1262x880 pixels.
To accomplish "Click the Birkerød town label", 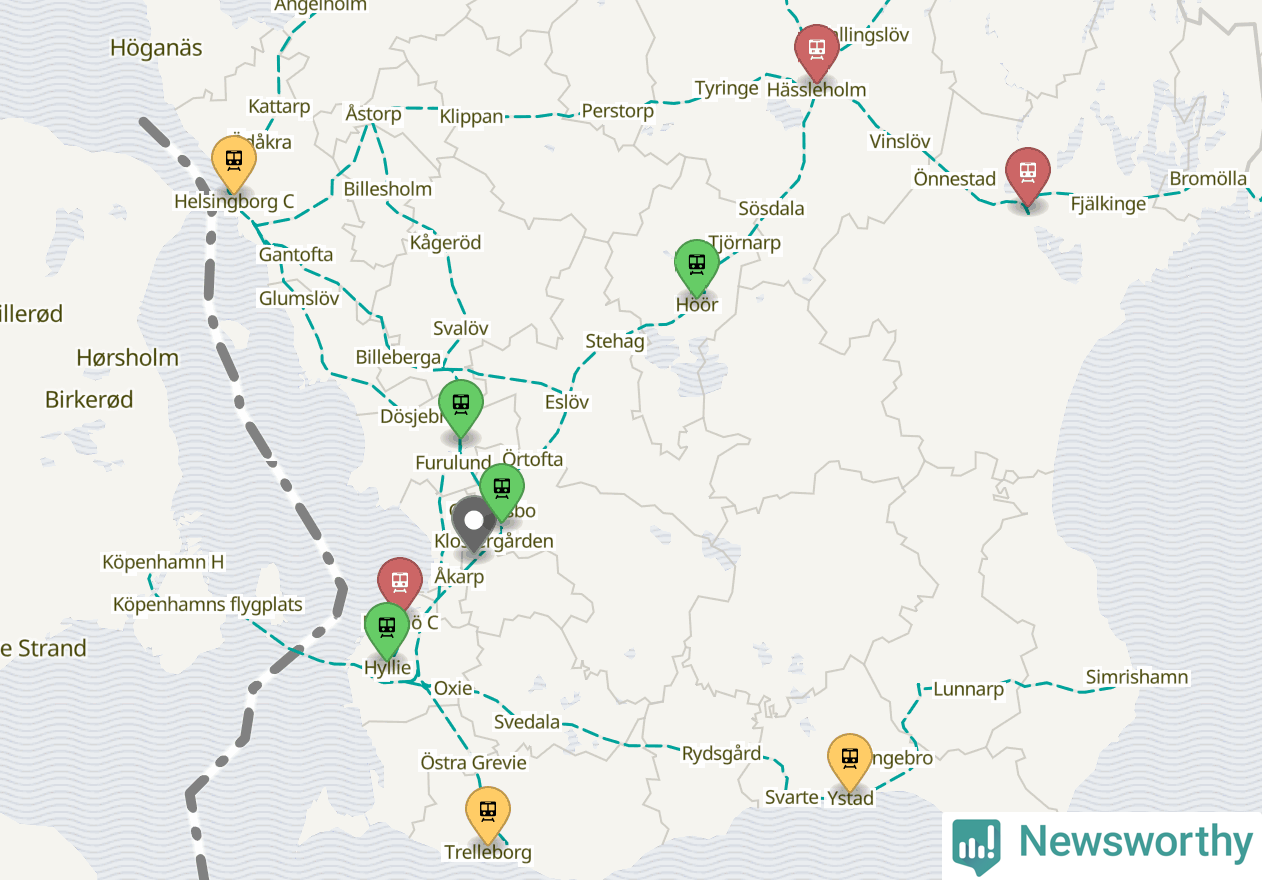I will click(x=89, y=399).
